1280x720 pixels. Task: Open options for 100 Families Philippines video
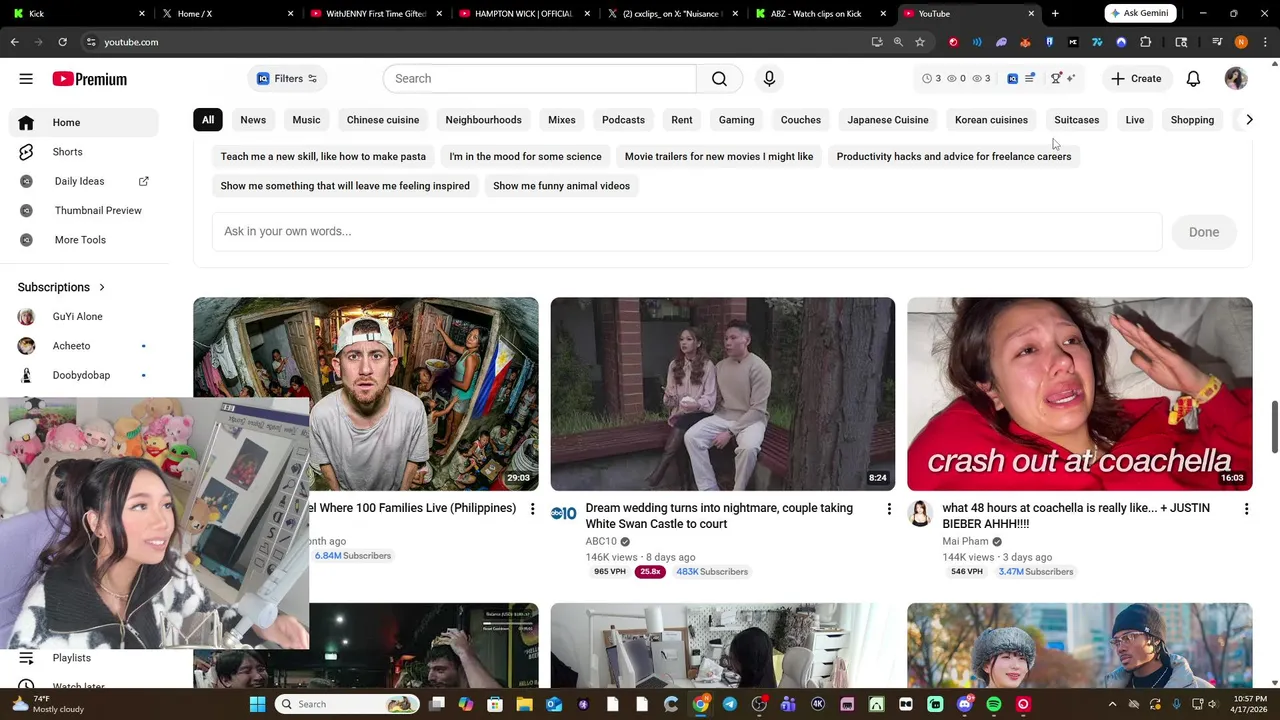(x=532, y=509)
